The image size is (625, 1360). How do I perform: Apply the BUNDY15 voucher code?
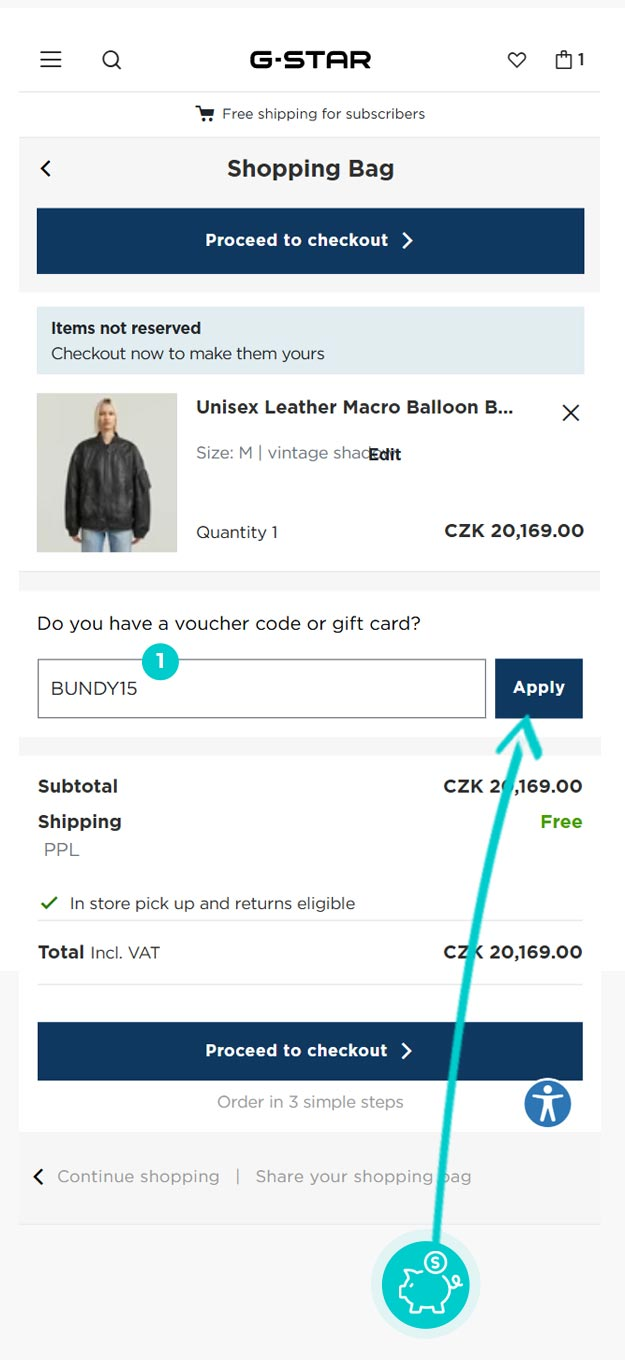(538, 687)
